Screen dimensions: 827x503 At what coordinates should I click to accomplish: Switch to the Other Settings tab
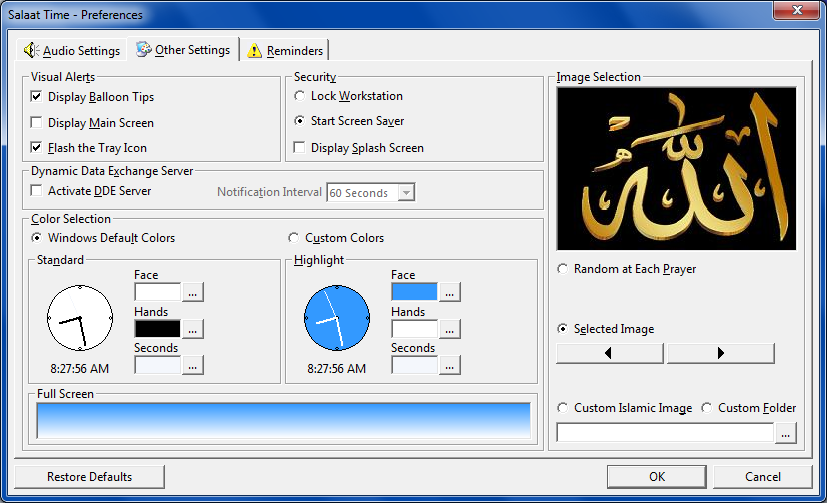tap(183, 50)
